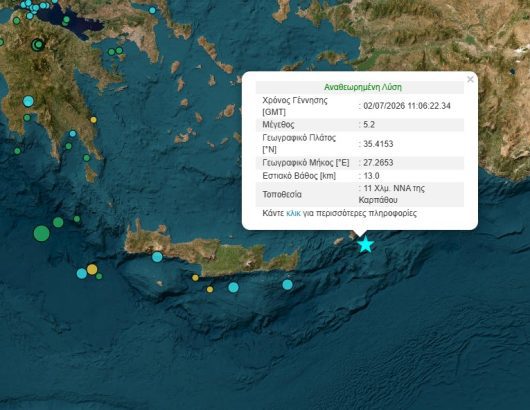Screen dimensions: 530x410
Task: Select the yellow dot off the eastern Peloponnese coast
Action: [93, 120]
